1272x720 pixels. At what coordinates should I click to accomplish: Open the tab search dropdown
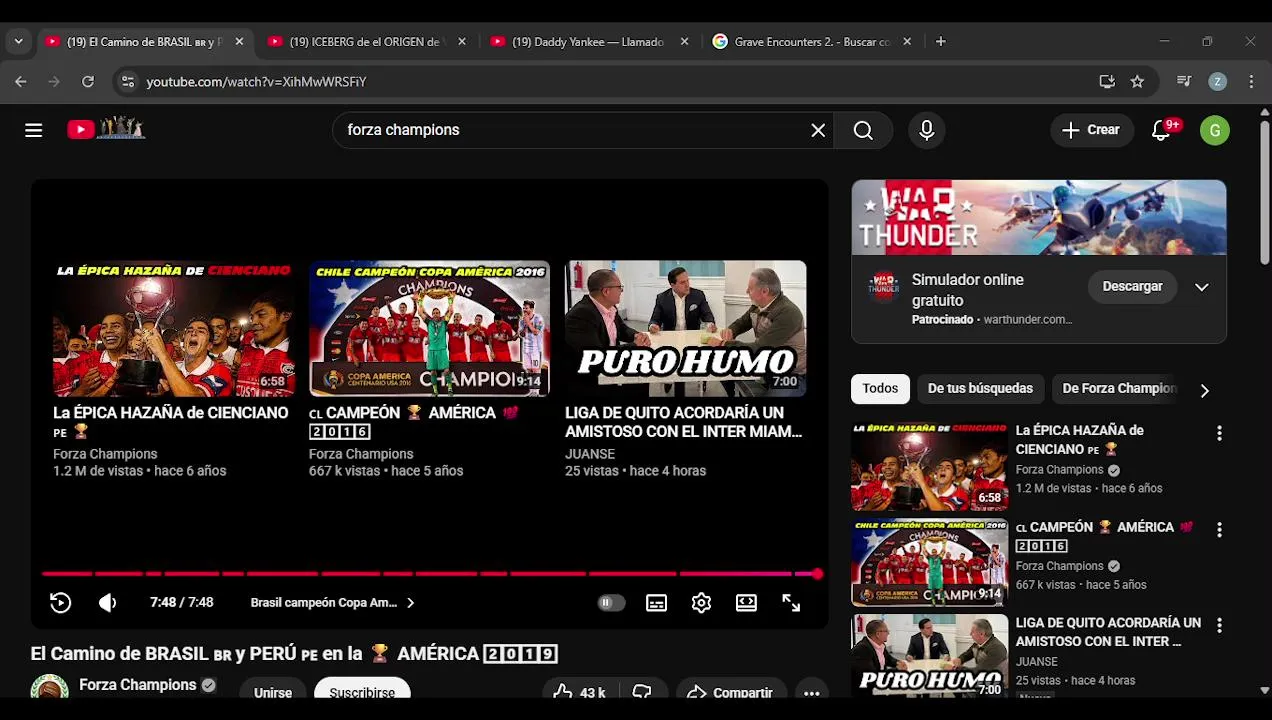18,42
